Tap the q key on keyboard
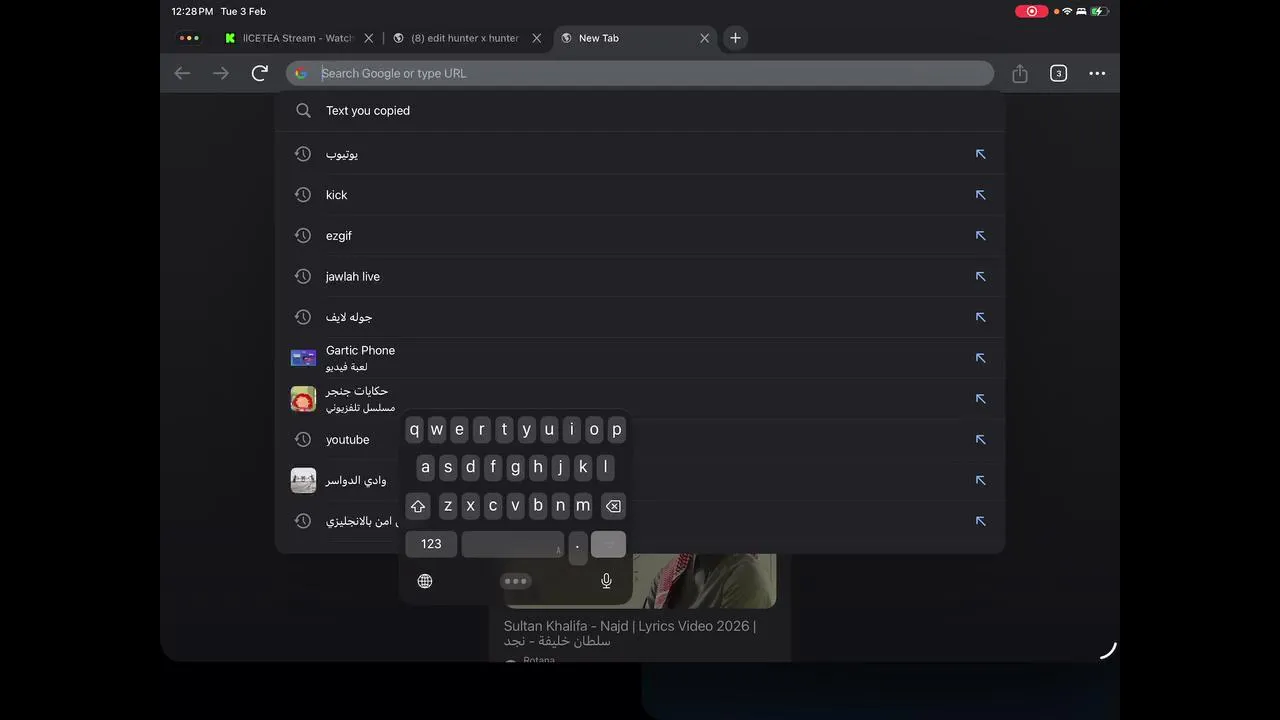 click(414, 430)
